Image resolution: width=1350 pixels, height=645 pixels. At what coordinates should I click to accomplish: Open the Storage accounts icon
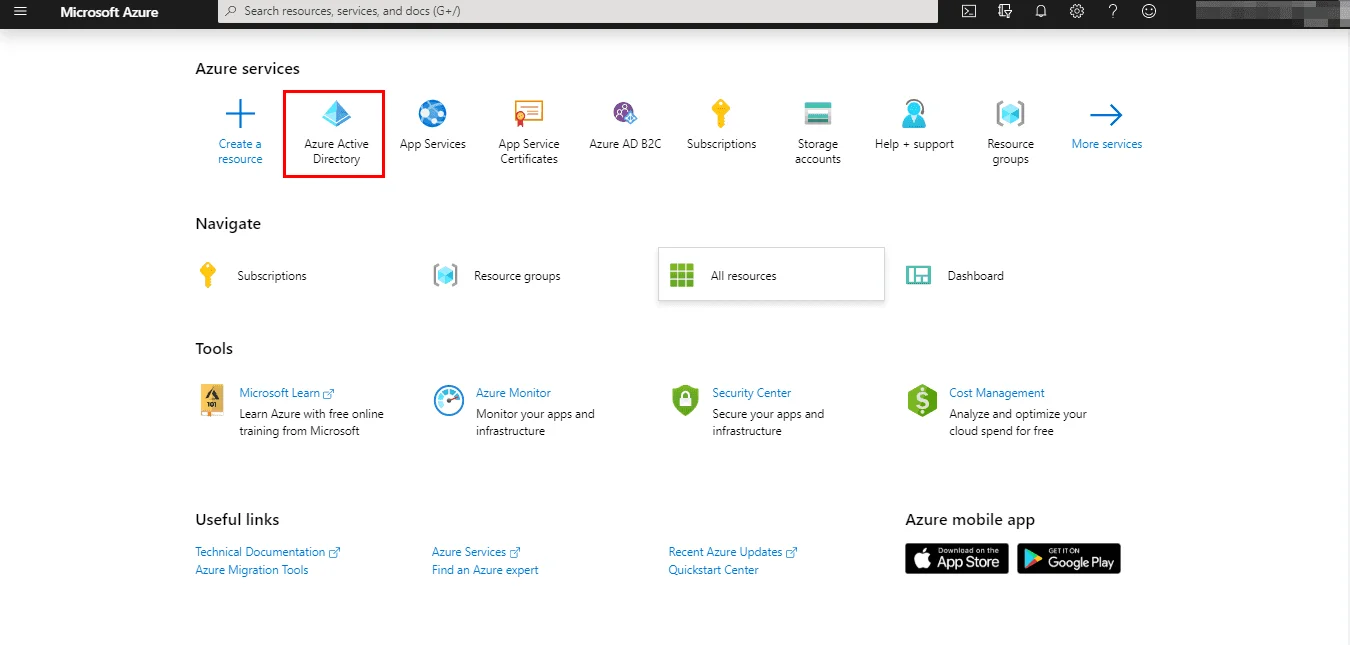click(818, 113)
